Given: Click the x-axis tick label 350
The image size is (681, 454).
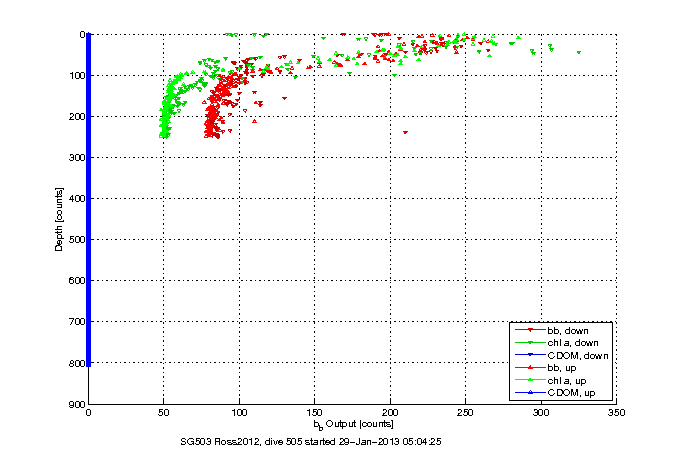Looking at the screenshot, I should click(x=616, y=412).
